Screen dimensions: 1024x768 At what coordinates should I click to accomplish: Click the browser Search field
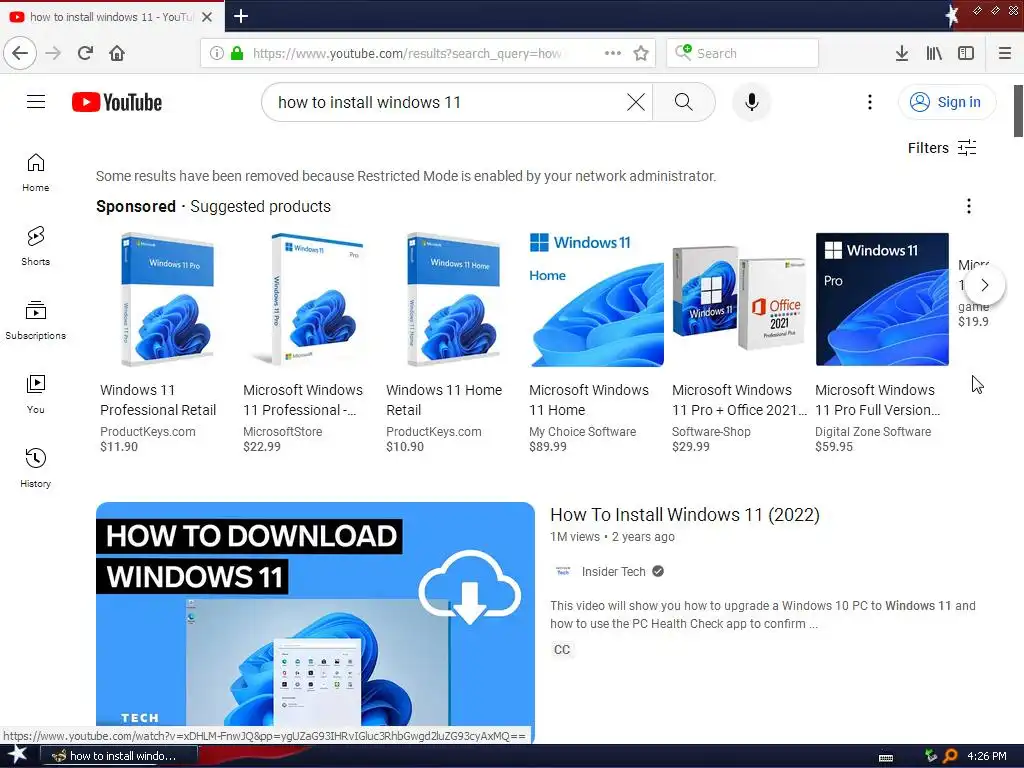click(743, 53)
